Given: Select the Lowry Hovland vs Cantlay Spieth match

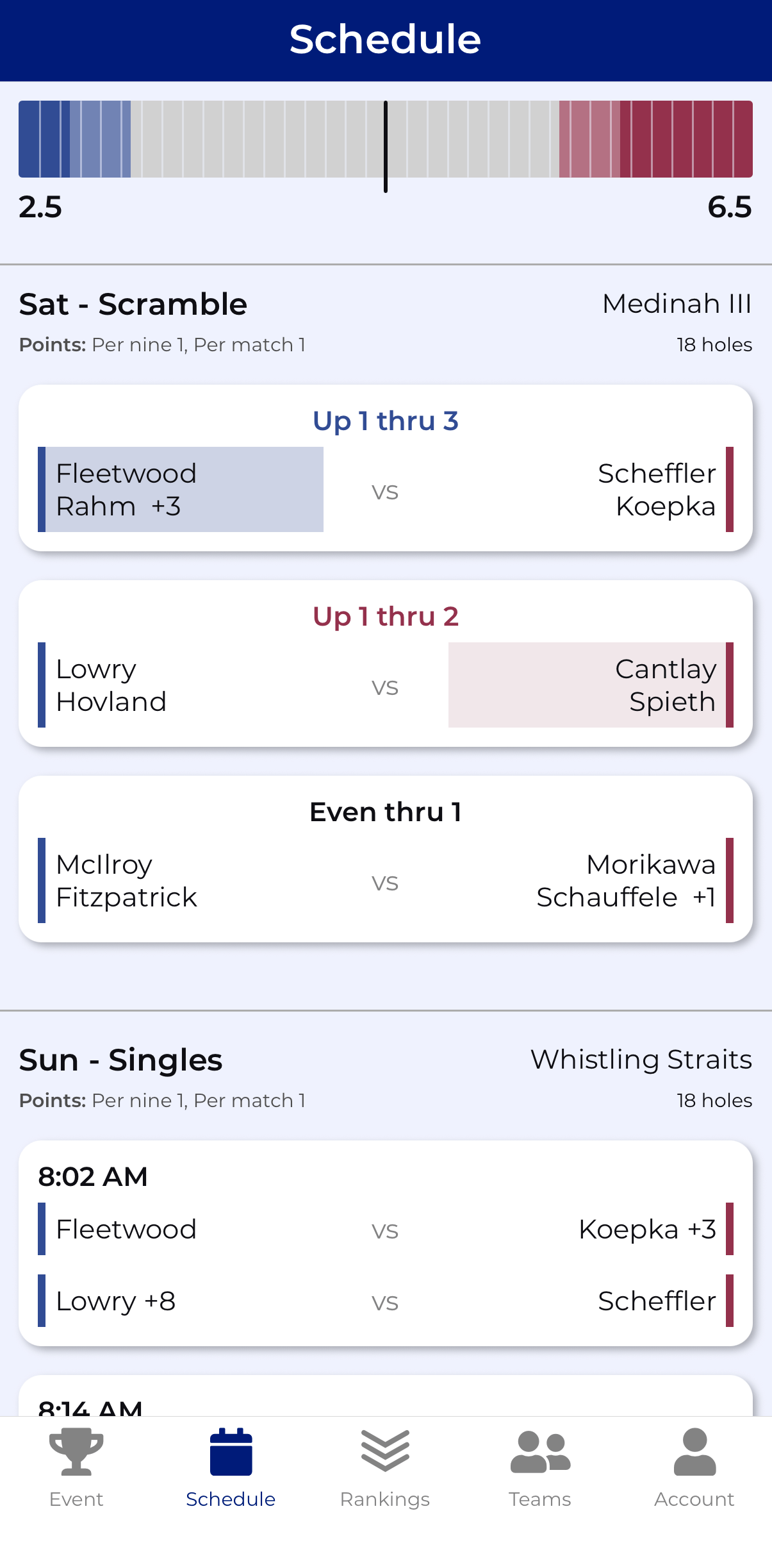Looking at the screenshot, I should point(386,664).
